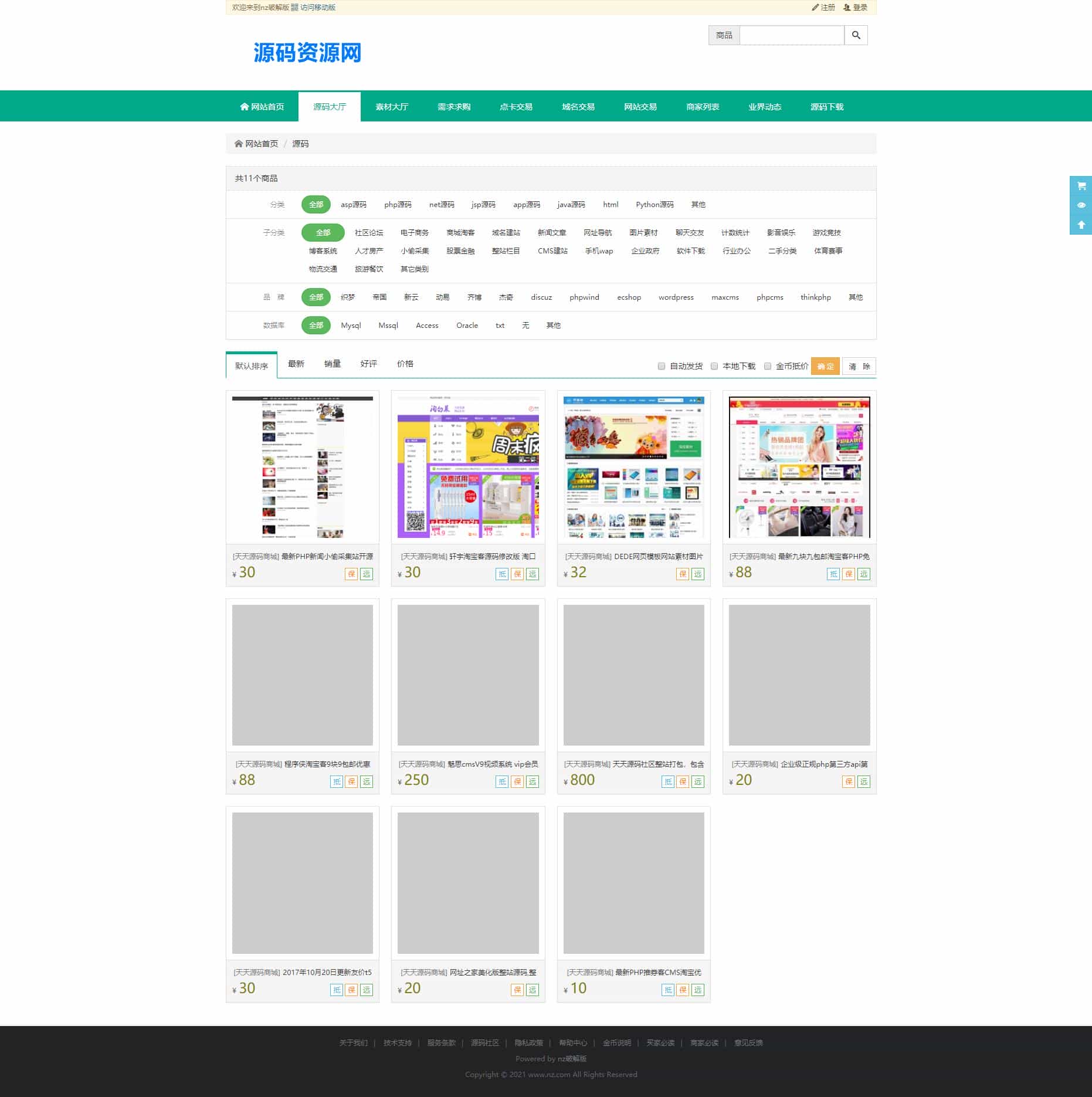
Task: Click 远 badge on 网址之家美化版 card
Action: pos(533,990)
